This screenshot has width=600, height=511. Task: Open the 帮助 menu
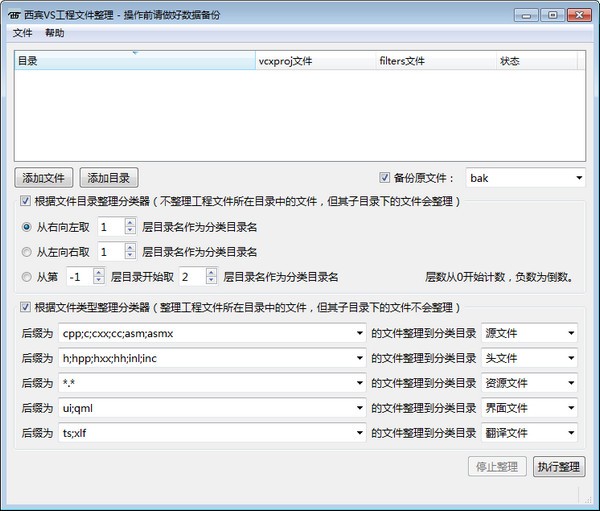(x=54, y=33)
